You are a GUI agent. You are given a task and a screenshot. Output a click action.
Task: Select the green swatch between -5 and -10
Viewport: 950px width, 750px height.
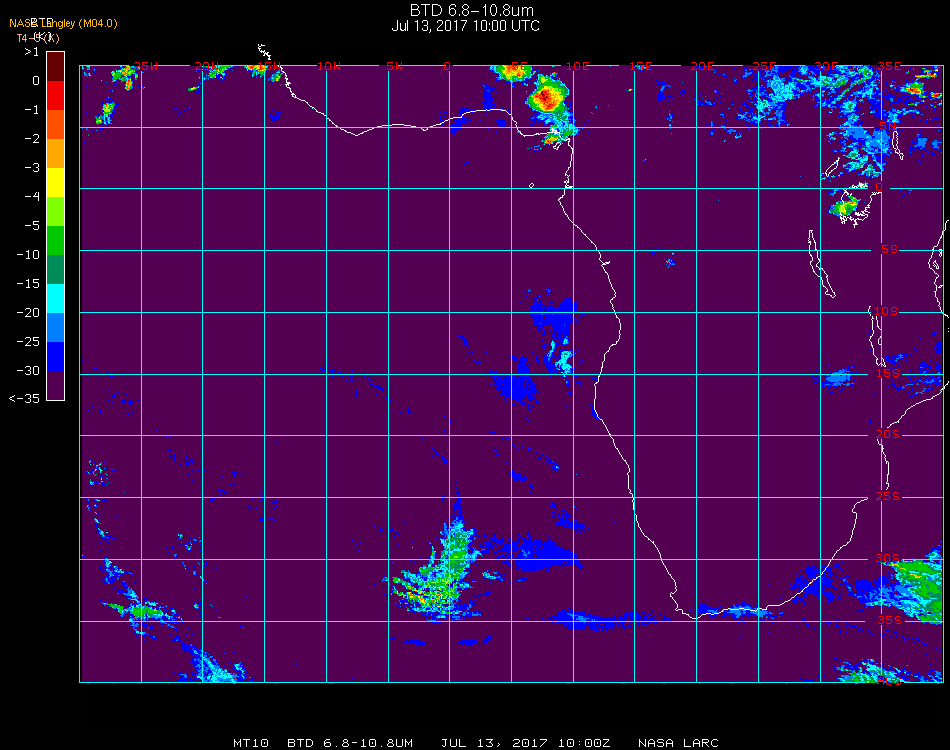56,241
